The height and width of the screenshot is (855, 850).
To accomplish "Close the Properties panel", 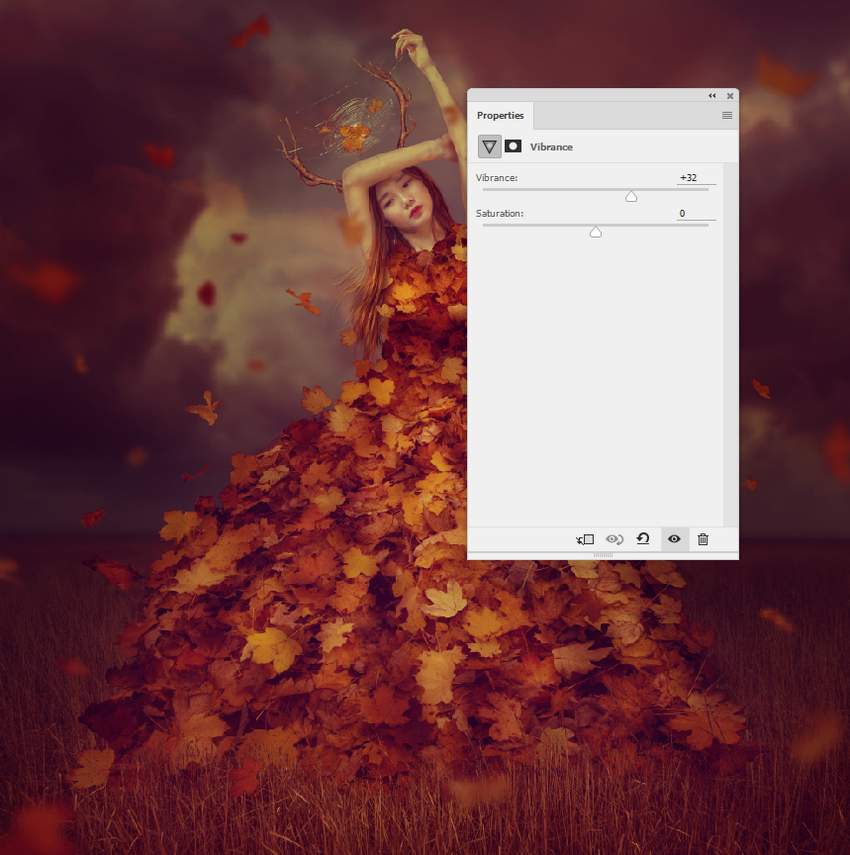I will tap(730, 96).
